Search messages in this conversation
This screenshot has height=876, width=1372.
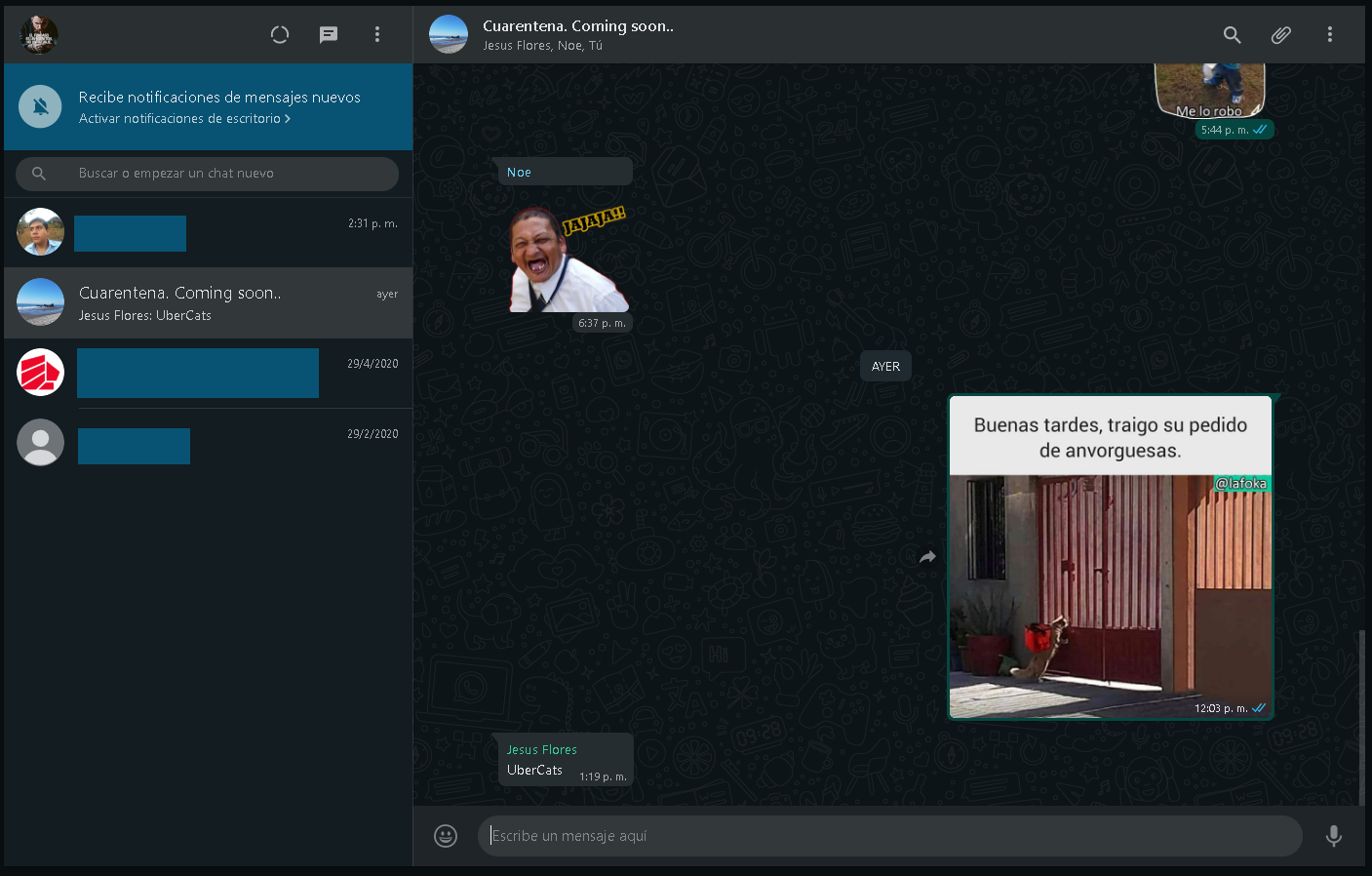coord(1233,35)
